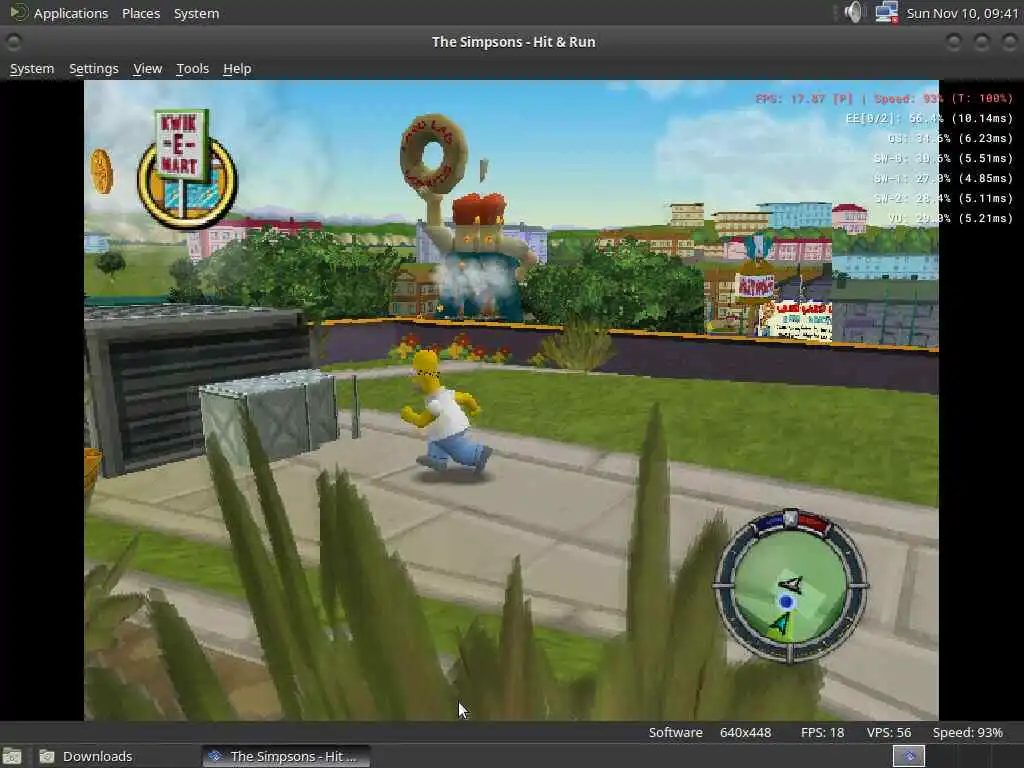Click the VPS: 56 status entry
Screen dimensions: 1024x768
coord(888,733)
